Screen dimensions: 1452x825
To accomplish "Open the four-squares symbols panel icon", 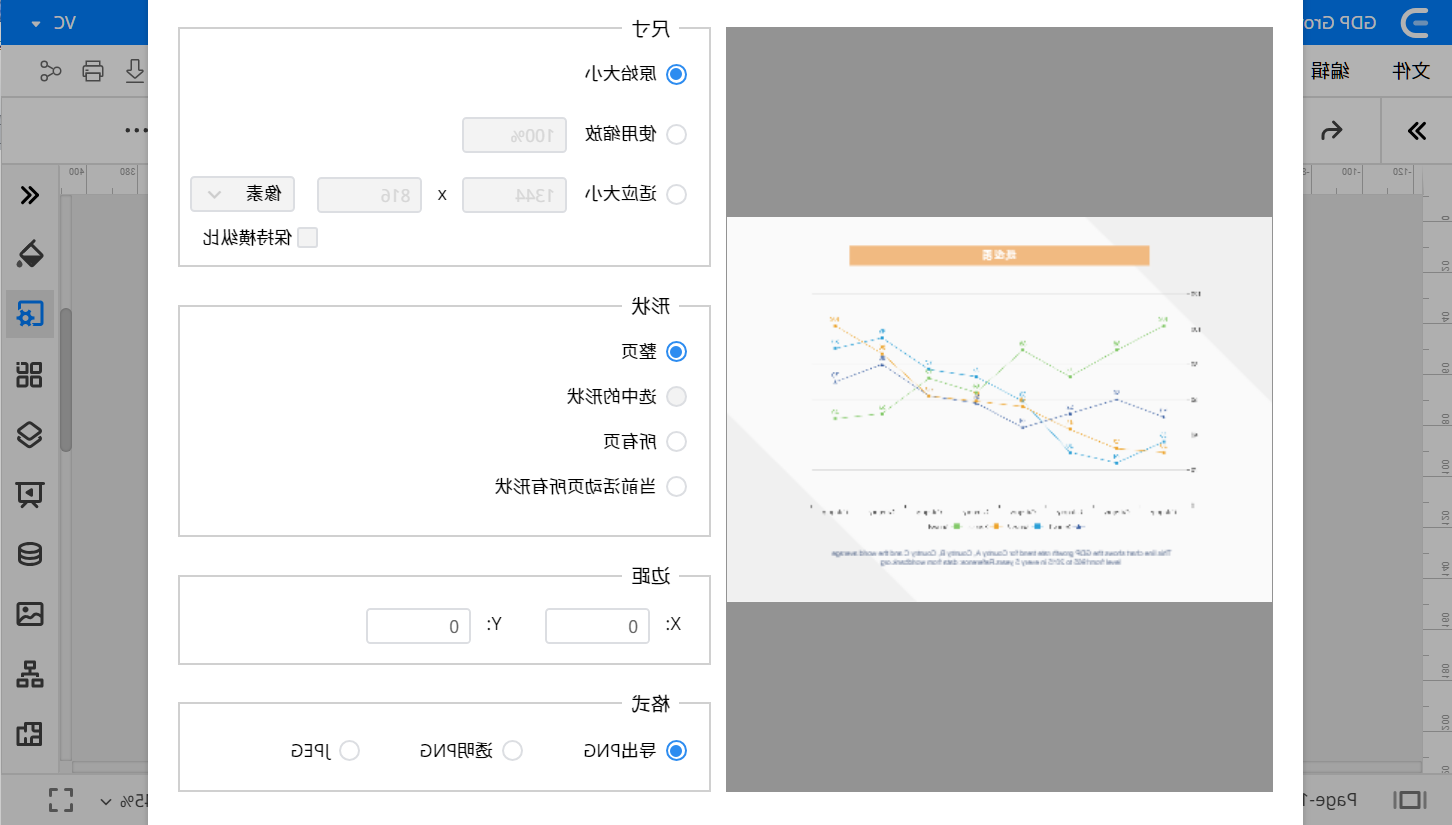I will (x=30, y=375).
